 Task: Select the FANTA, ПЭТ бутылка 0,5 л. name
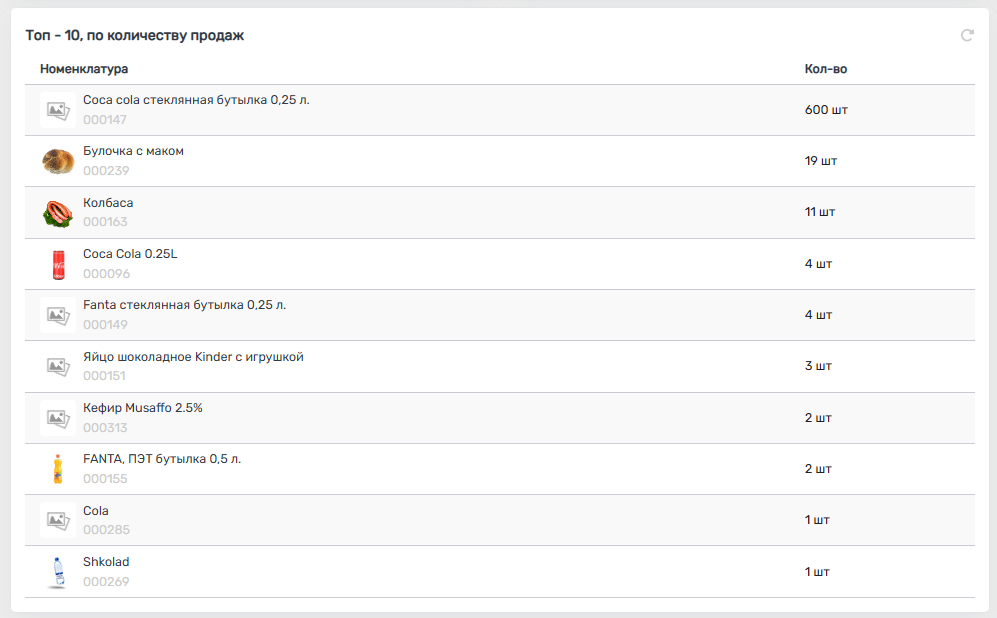point(162,459)
